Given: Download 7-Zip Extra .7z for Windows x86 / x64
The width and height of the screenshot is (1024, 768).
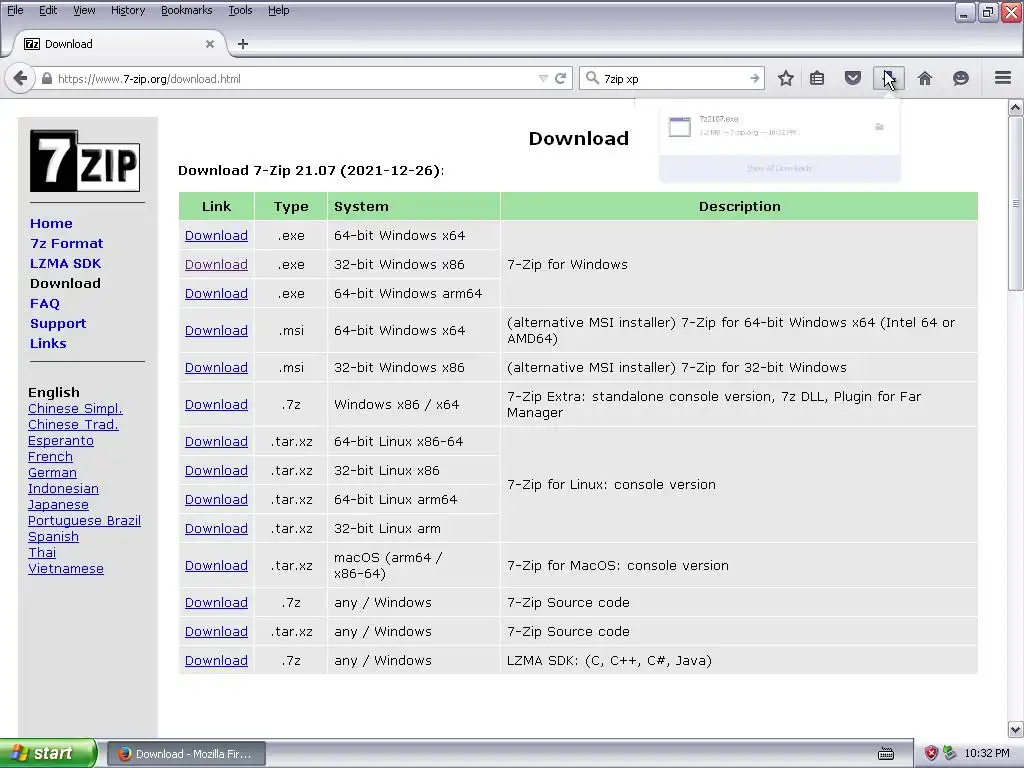Looking at the screenshot, I should [216, 405].
